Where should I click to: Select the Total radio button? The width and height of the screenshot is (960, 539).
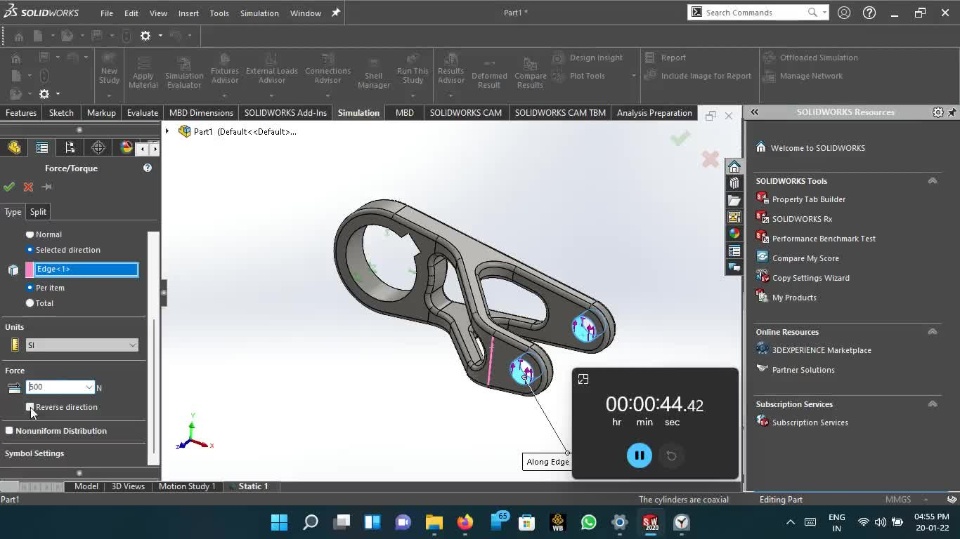[x=29, y=303]
